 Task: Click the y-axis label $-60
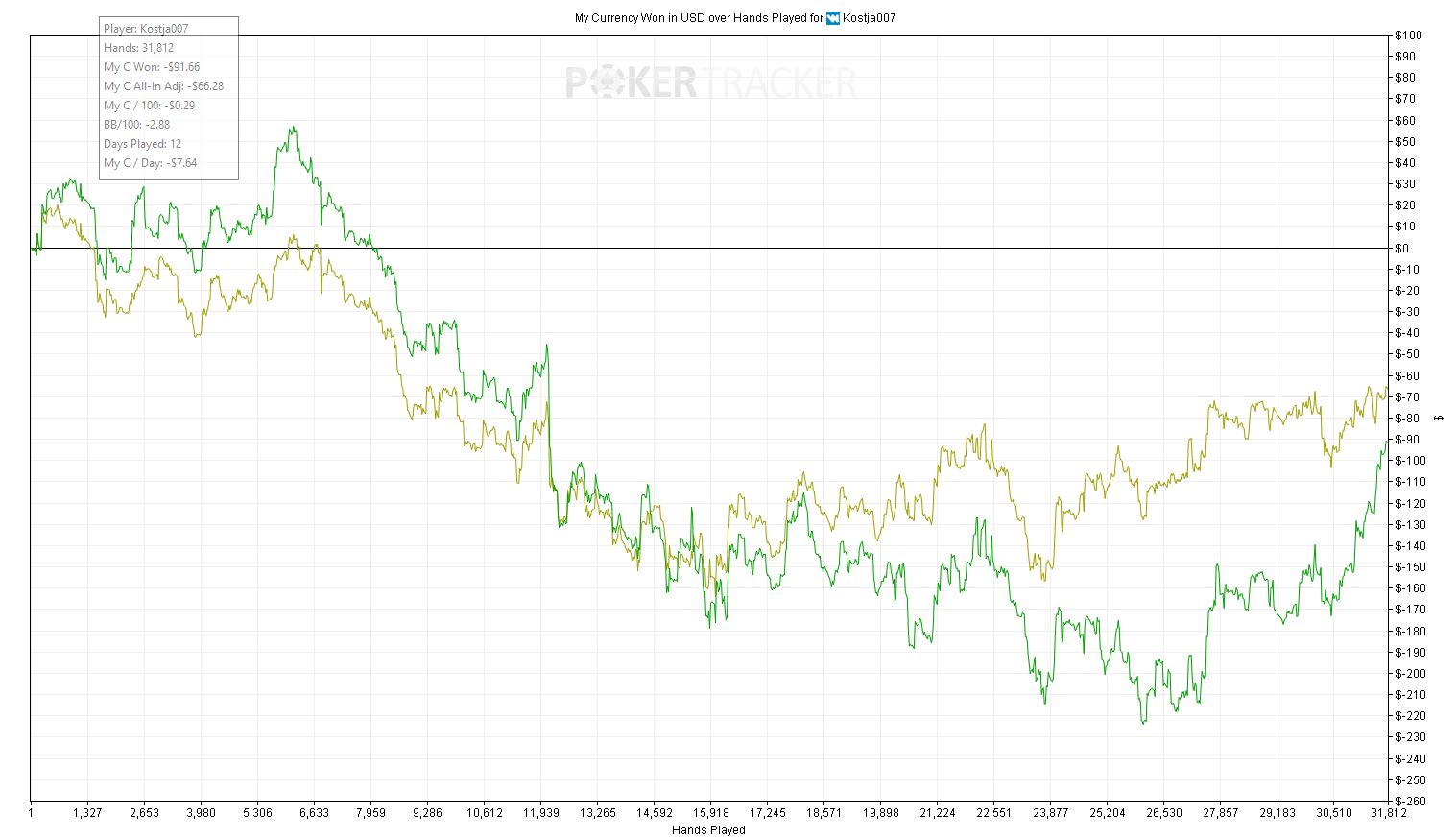pyautogui.click(x=1408, y=376)
